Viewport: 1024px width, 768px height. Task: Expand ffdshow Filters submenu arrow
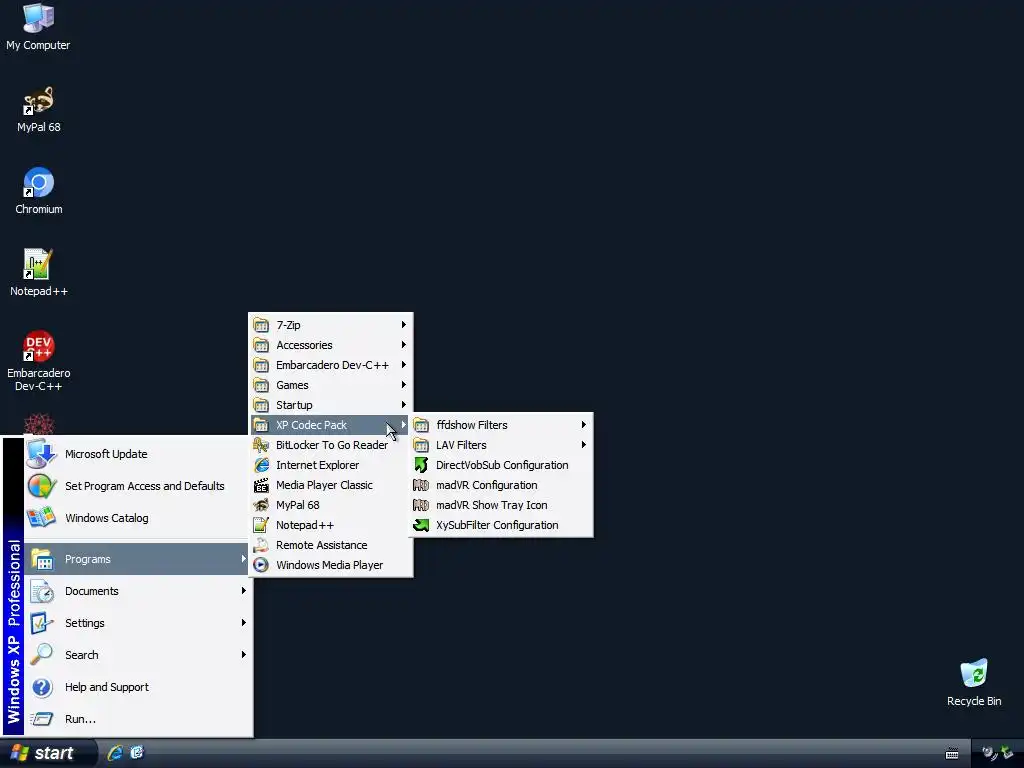pos(584,424)
